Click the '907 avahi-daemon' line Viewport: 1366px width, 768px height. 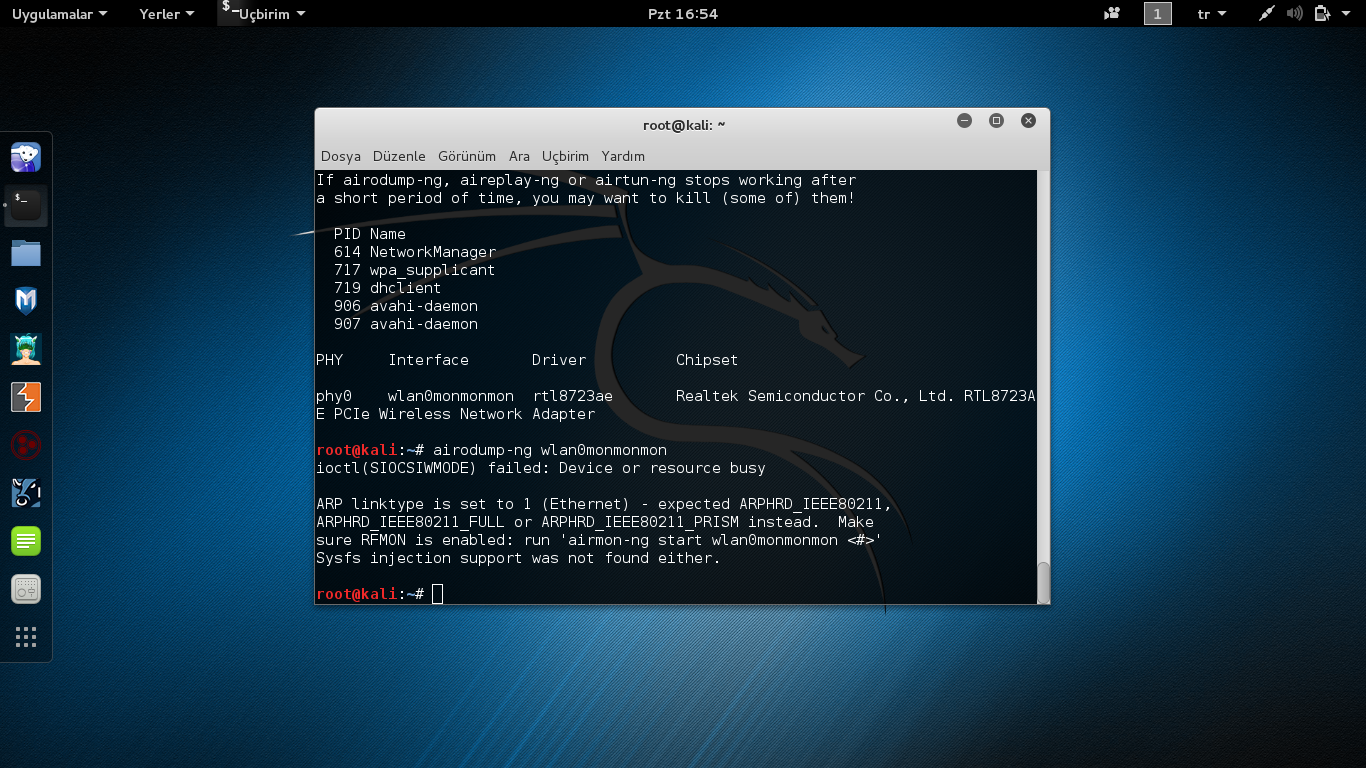coord(406,324)
